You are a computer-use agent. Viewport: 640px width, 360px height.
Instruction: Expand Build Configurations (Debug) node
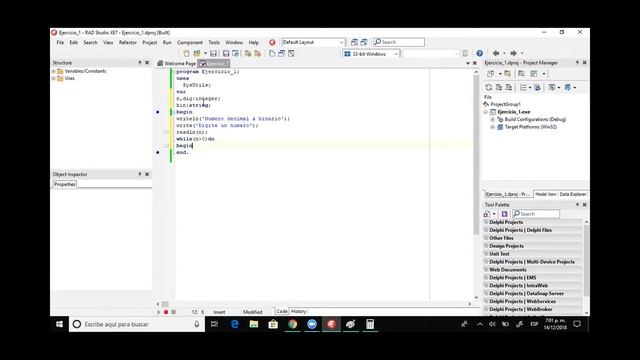pos(493,120)
